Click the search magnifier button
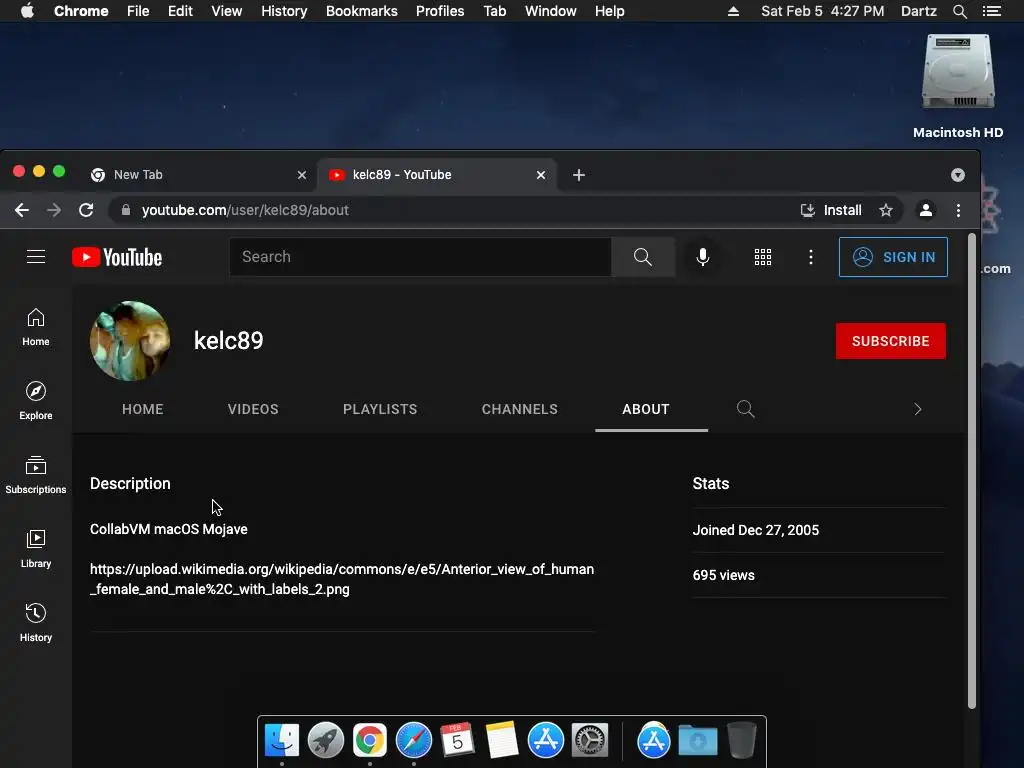The image size is (1024, 768). (643, 257)
